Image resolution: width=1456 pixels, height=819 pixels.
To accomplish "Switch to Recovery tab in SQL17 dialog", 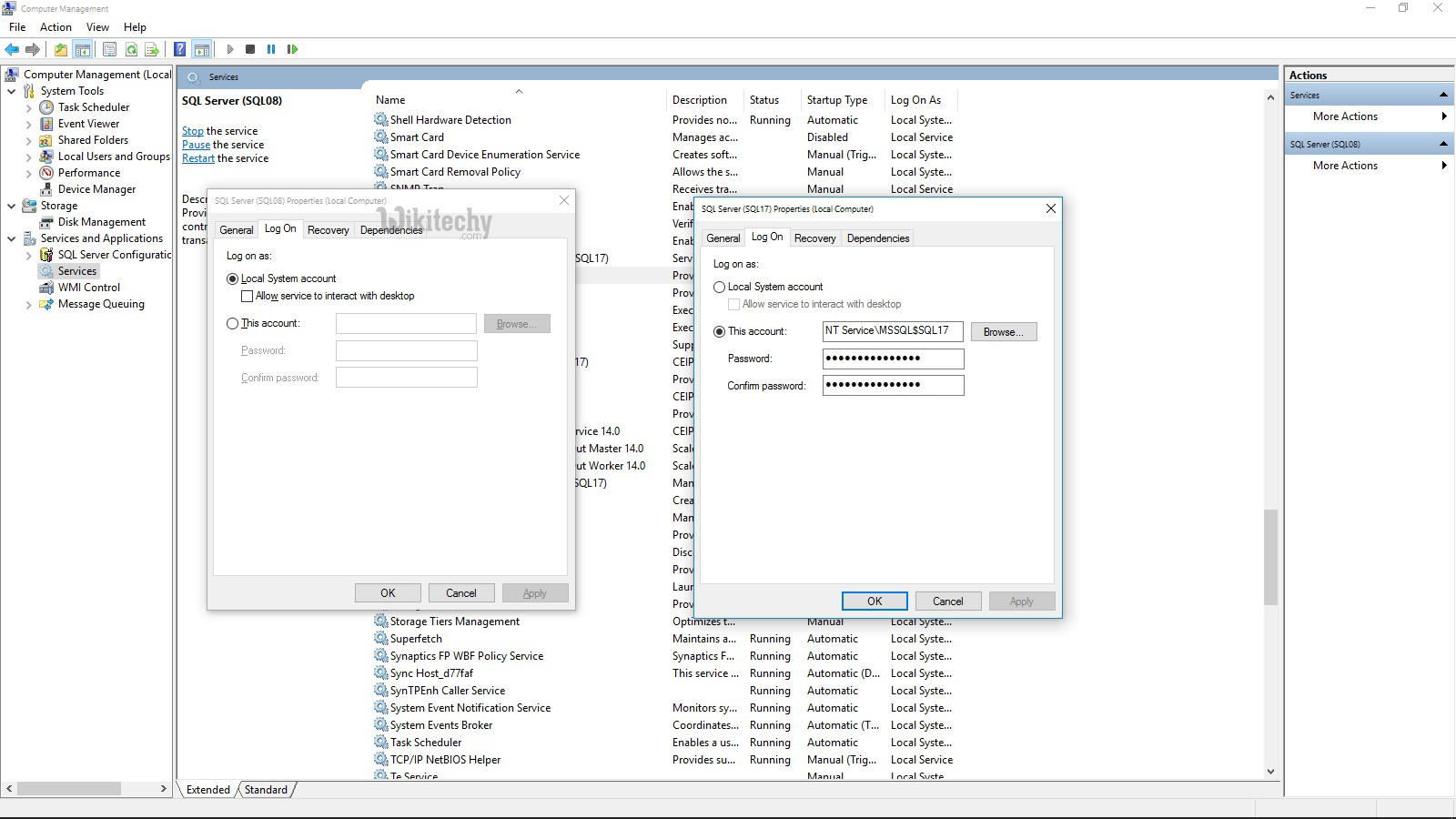I will click(x=814, y=238).
